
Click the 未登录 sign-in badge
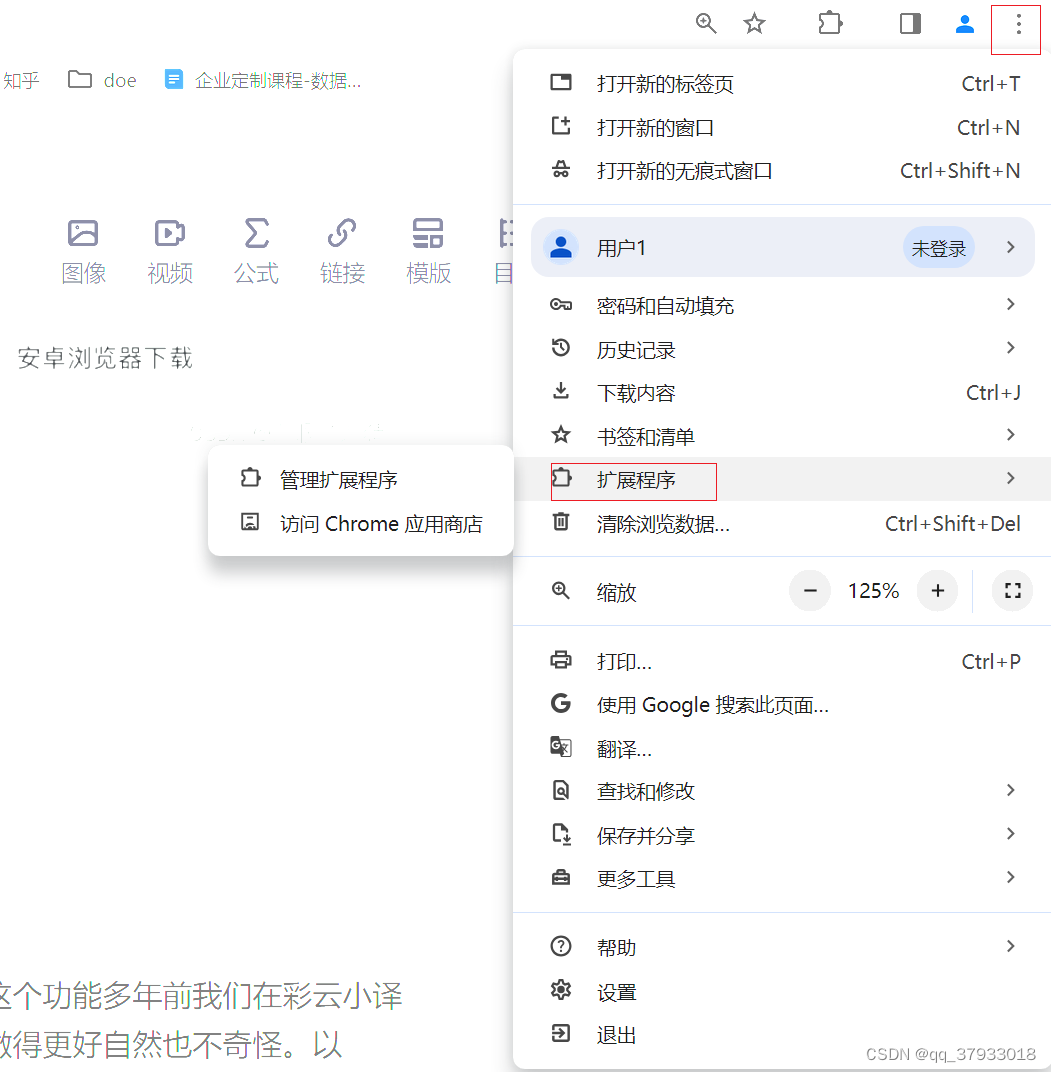click(939, 247)
